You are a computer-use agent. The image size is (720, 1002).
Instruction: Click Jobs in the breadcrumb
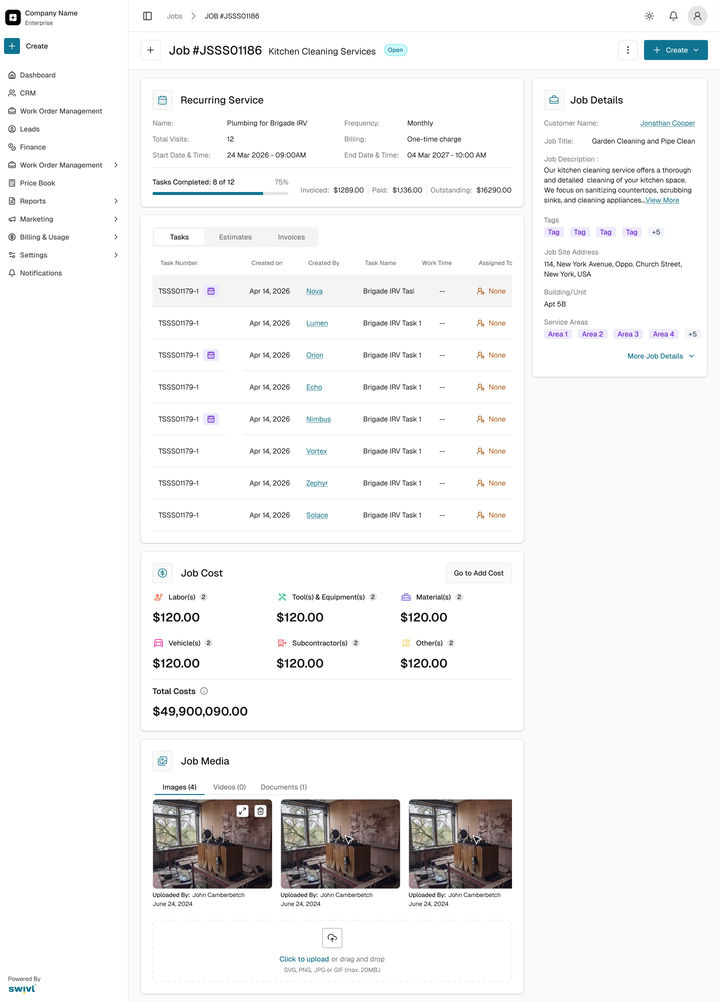tap(174, 16)
